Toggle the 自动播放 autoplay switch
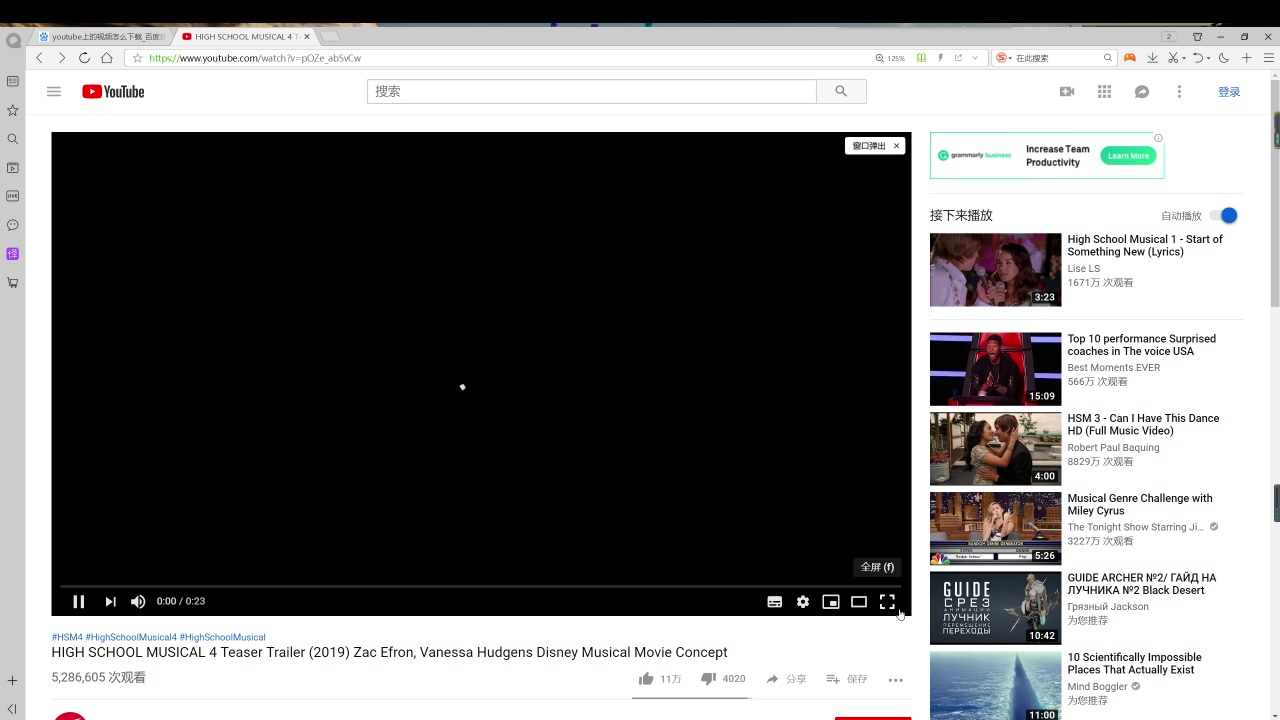 pyautogui.click(x=1224, y=215)
